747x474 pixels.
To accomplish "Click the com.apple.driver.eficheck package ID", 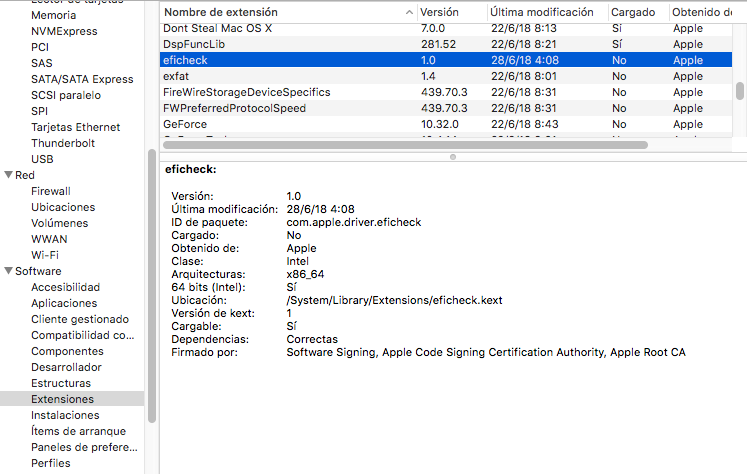I will coord(353,222).
